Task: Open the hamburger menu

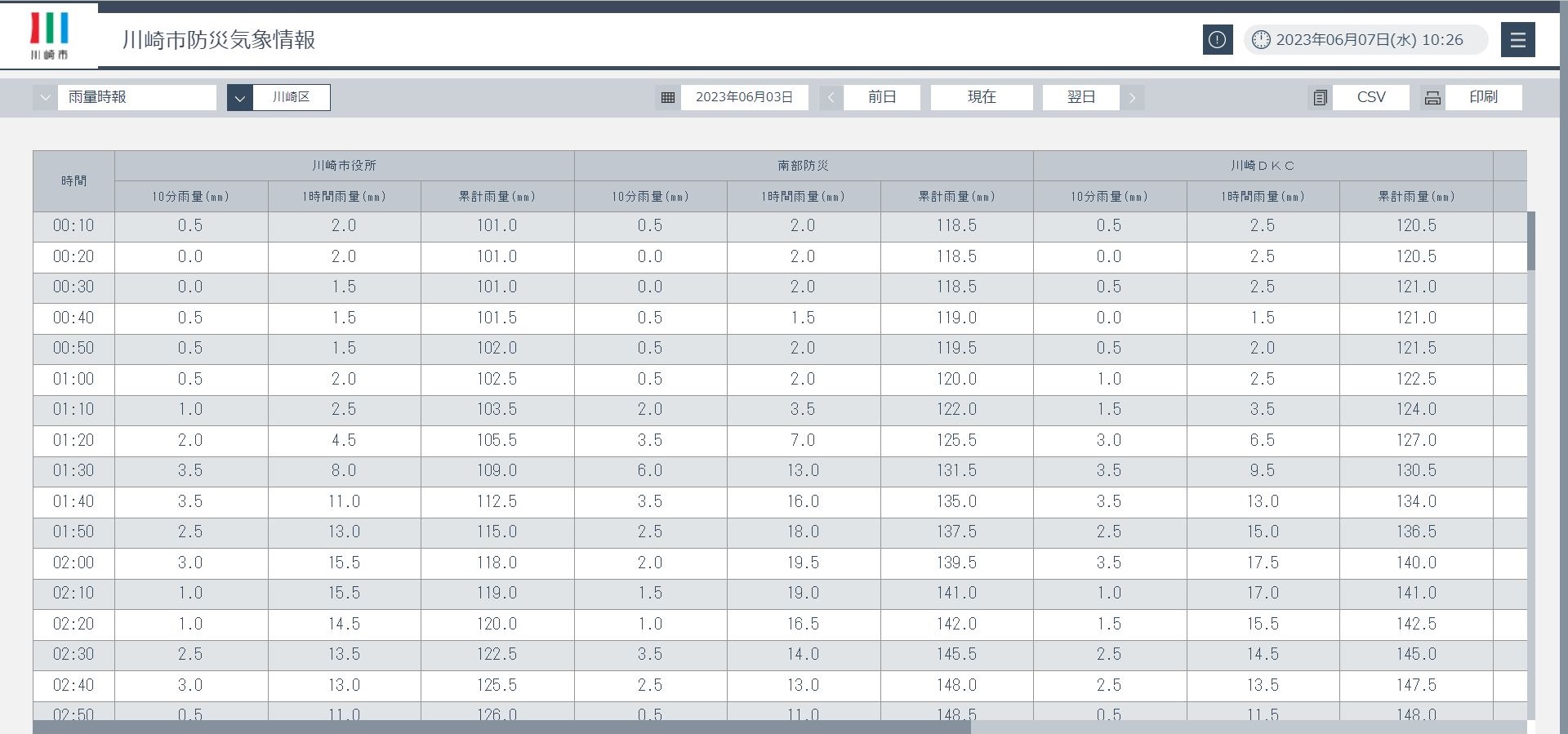Action: point(1517,39)
